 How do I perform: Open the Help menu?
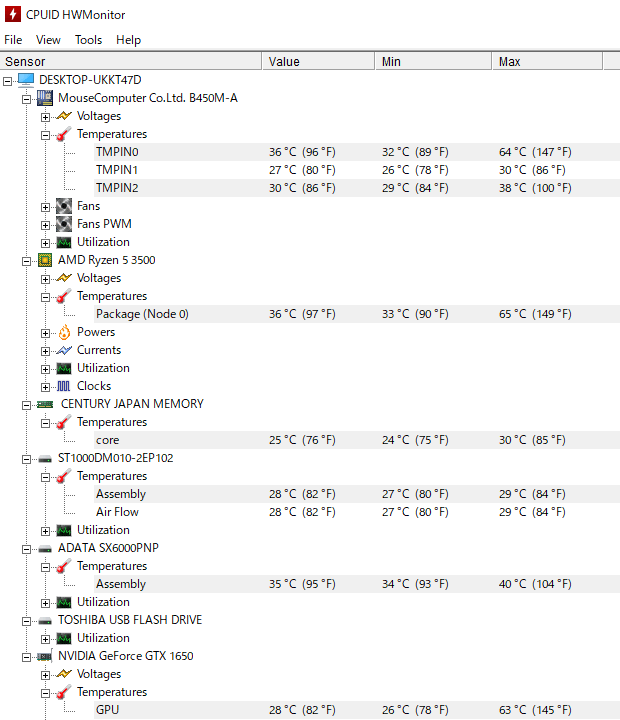128,40
